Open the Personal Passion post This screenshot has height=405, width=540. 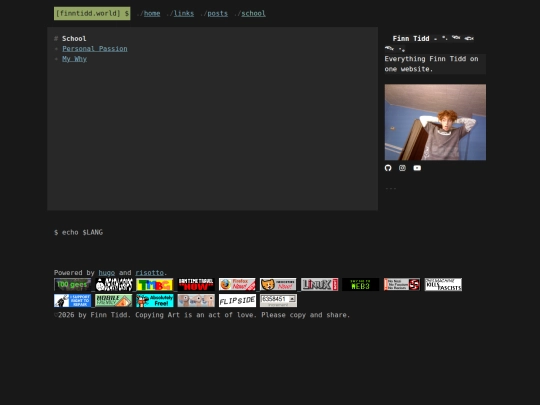[x=95, y=49]
